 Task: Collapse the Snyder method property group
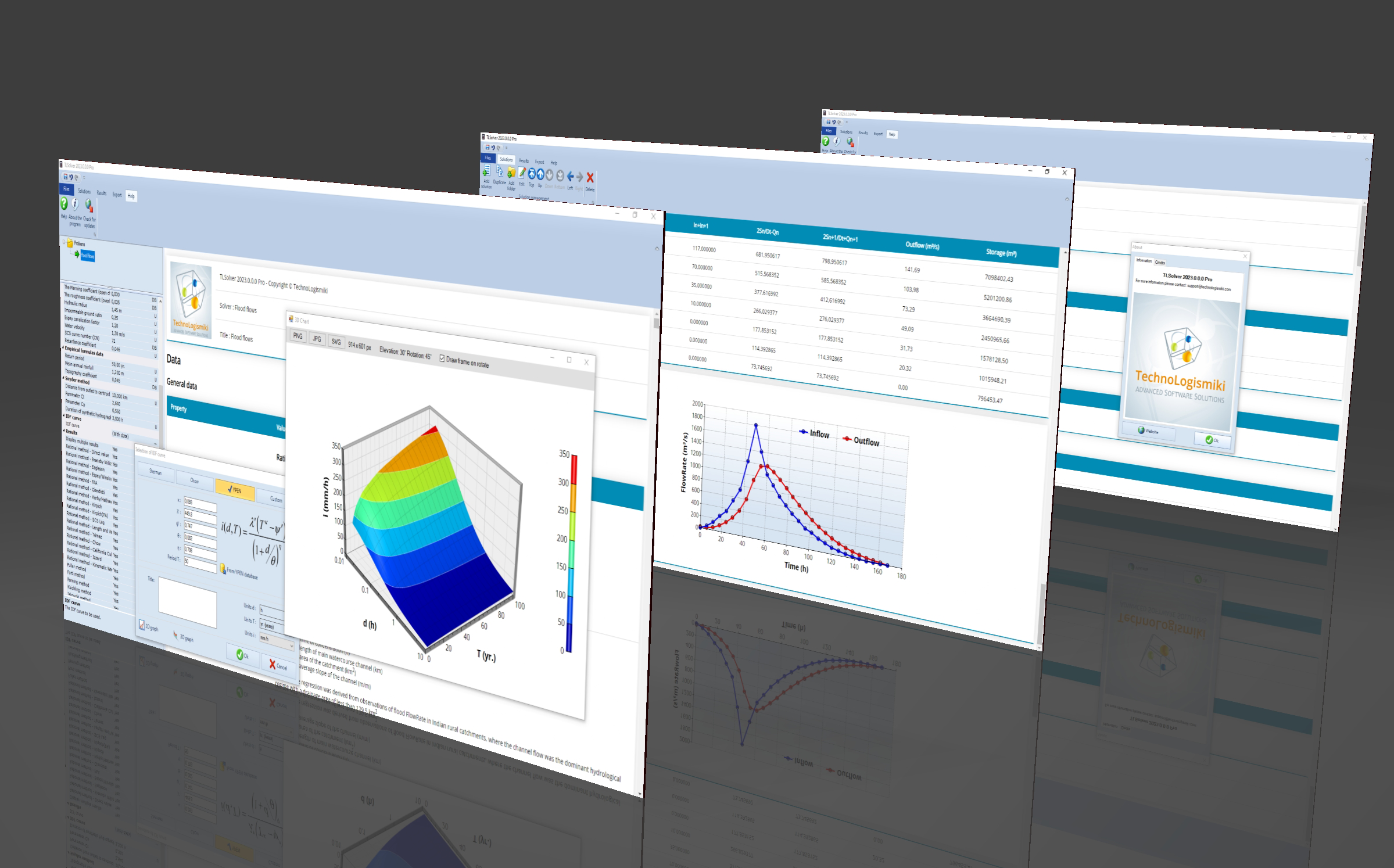point(64,379)
